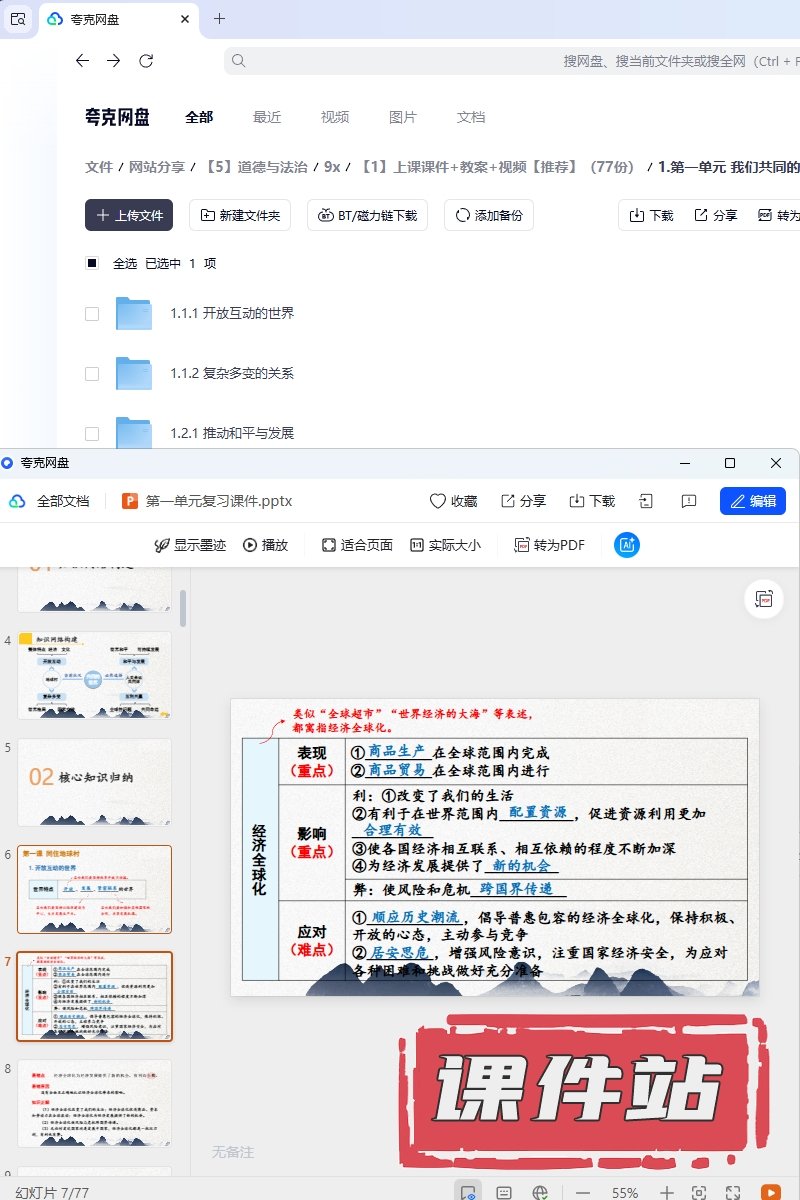This screenshot has width=800, height=1200.
Task: Start slideshow with the orange play icon
Action: coord(770,1193)
